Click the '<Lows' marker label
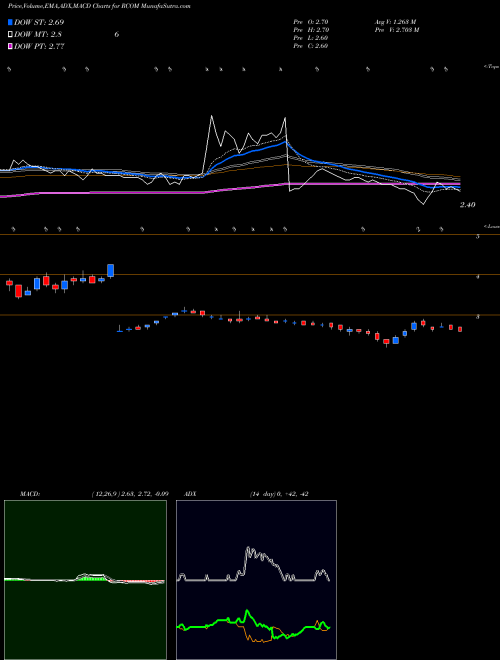The height and width of the screenshot is (660, 500). 492,226
